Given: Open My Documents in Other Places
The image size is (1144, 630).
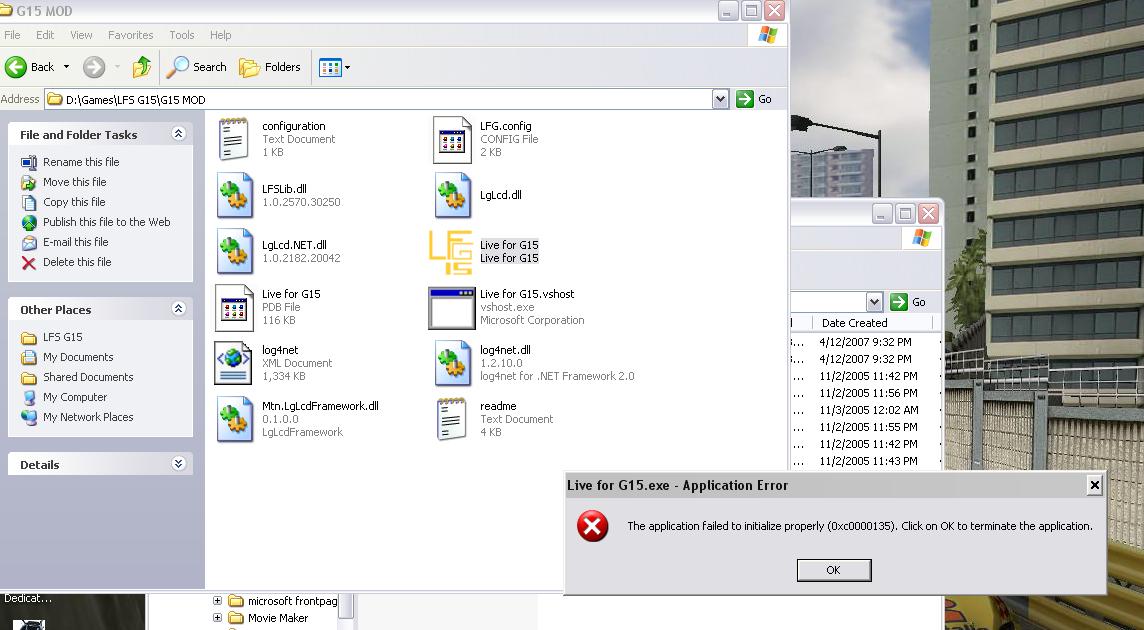Looking at the screenshot, I should point(78,357).
